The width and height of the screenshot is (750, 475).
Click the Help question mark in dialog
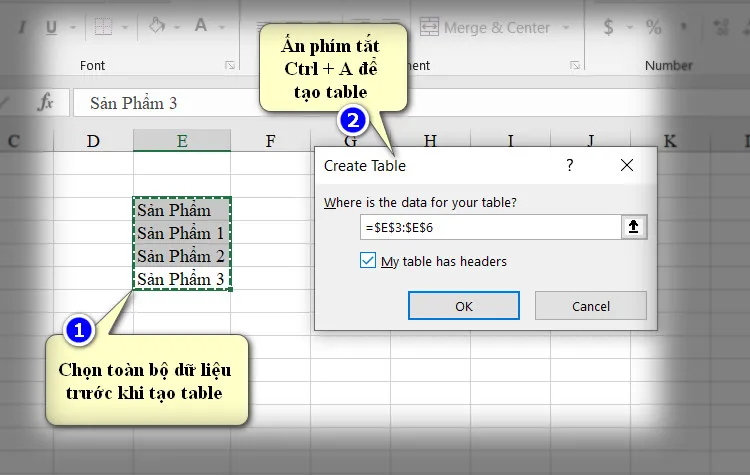click(x=570, y=165)
